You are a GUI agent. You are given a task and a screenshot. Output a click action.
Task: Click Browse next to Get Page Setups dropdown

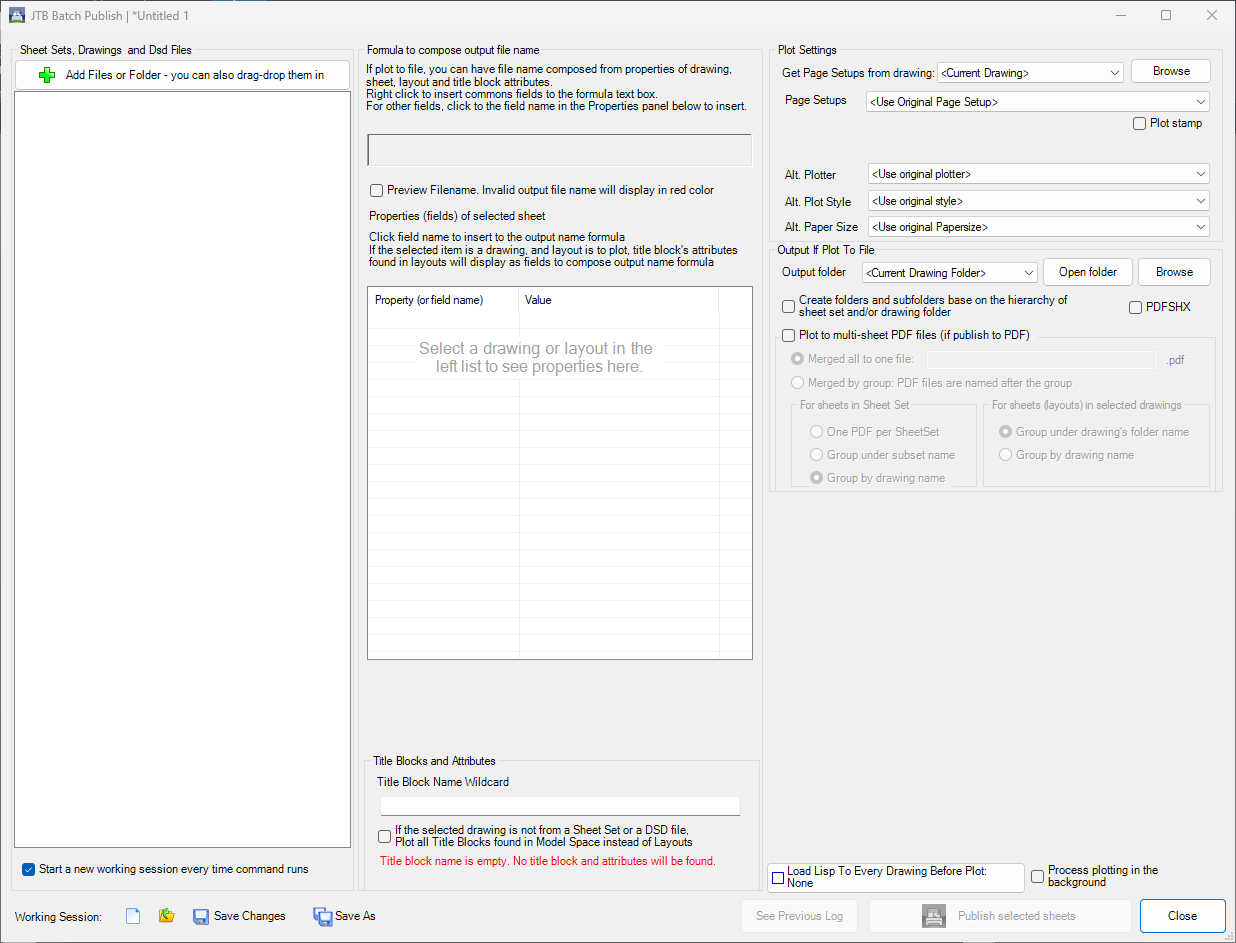point(1171,71)
